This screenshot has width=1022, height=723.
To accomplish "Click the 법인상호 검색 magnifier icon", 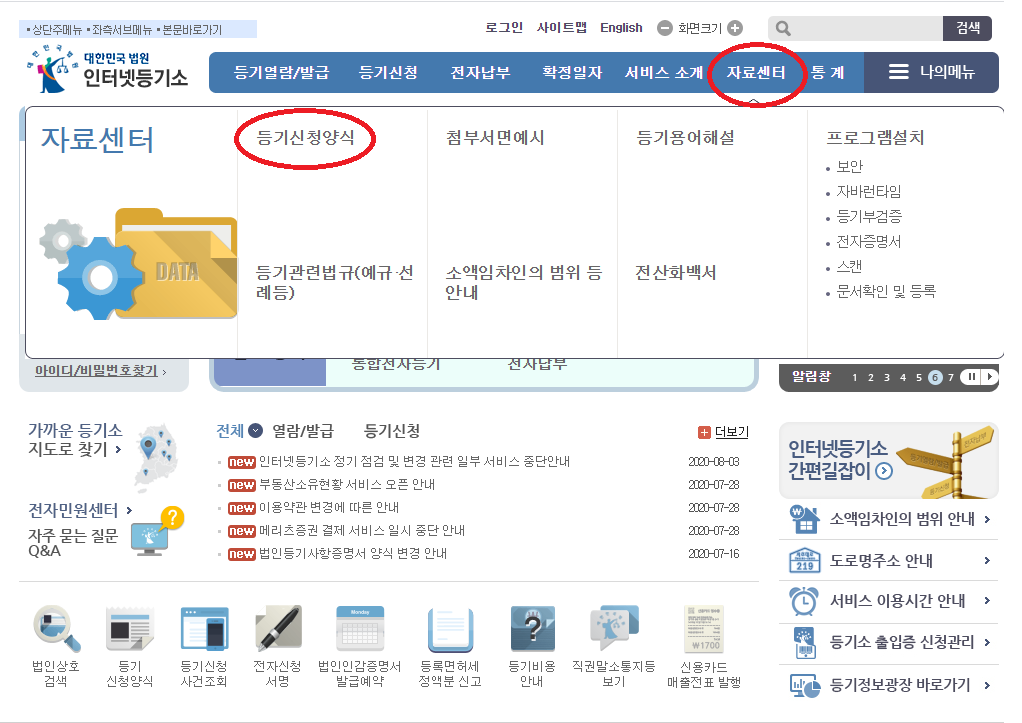I will click(x=57, y=629).
